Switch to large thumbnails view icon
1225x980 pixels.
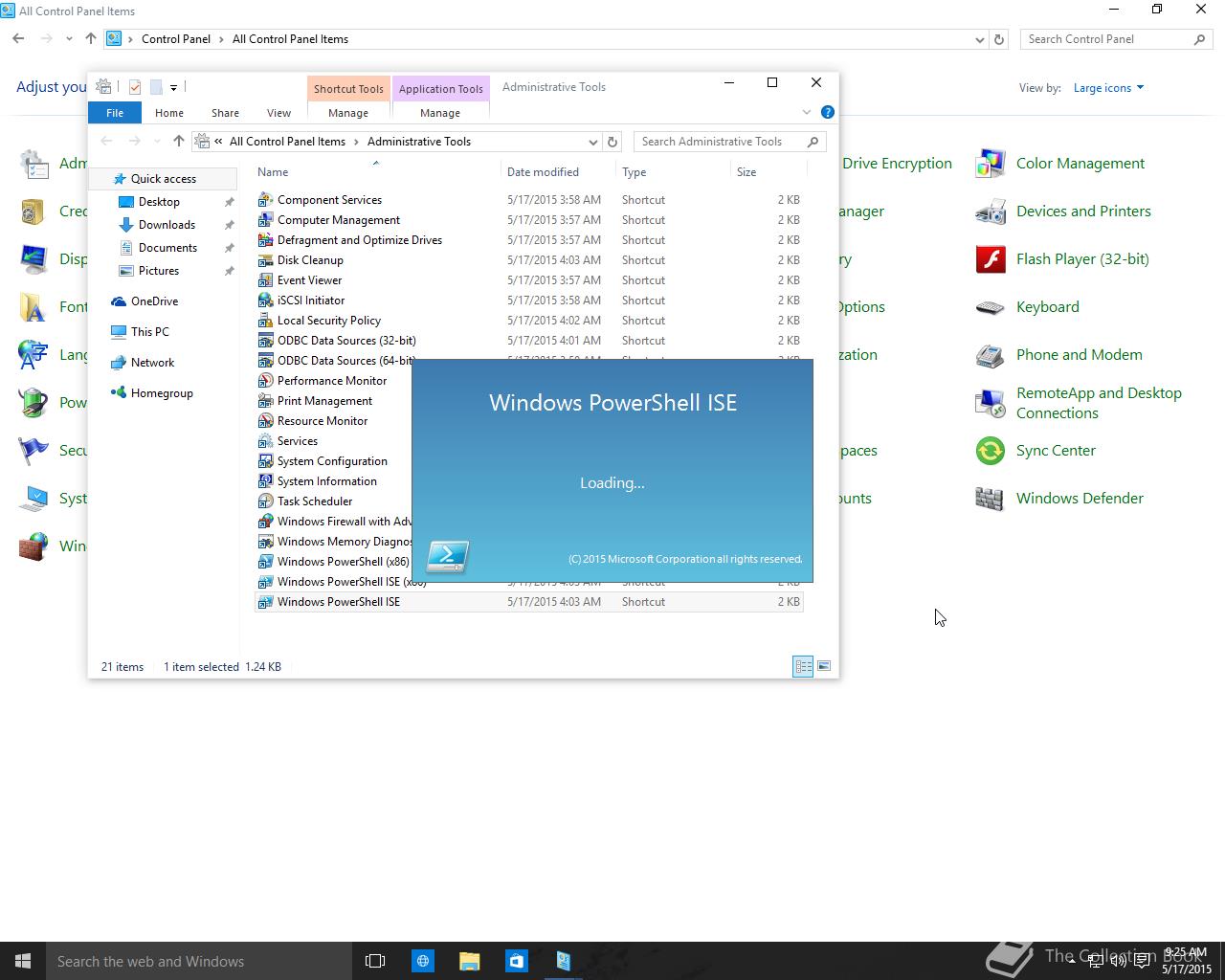pos(824,666)
